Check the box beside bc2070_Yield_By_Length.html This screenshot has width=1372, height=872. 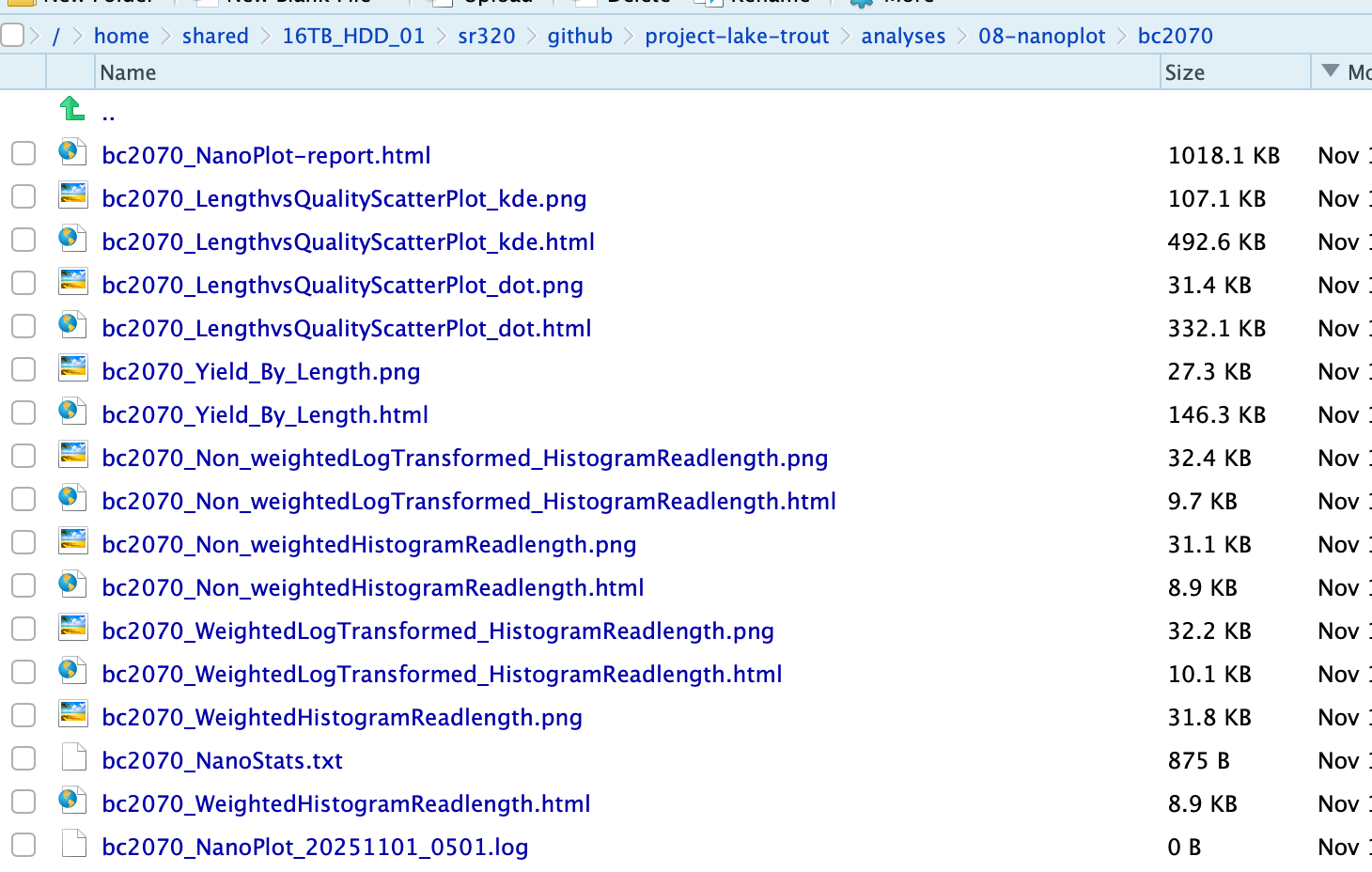point(23,413)
